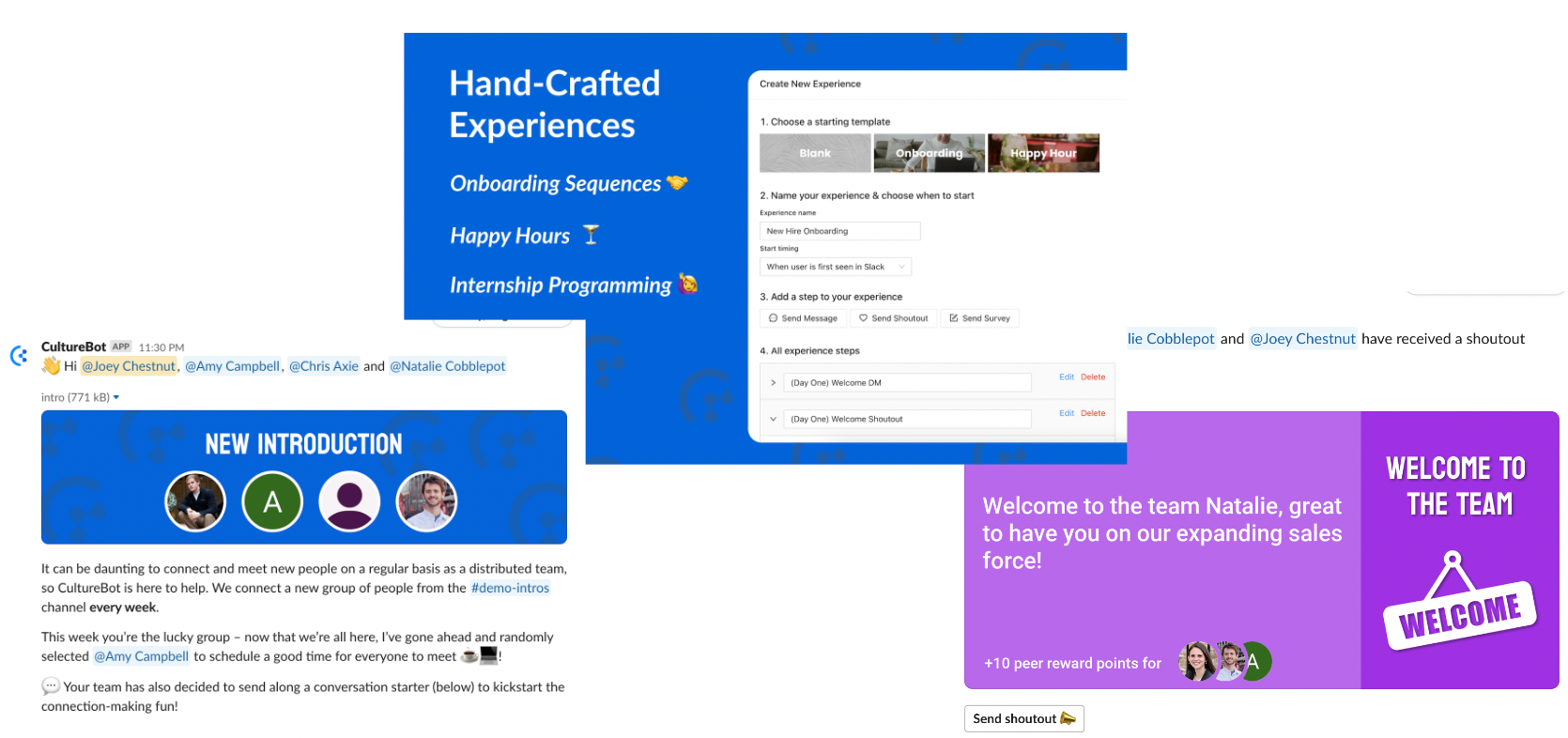Click the seated man photo avatar beside green A
This screenshot has width=1568, height=738.
click(x=195, y=501)
